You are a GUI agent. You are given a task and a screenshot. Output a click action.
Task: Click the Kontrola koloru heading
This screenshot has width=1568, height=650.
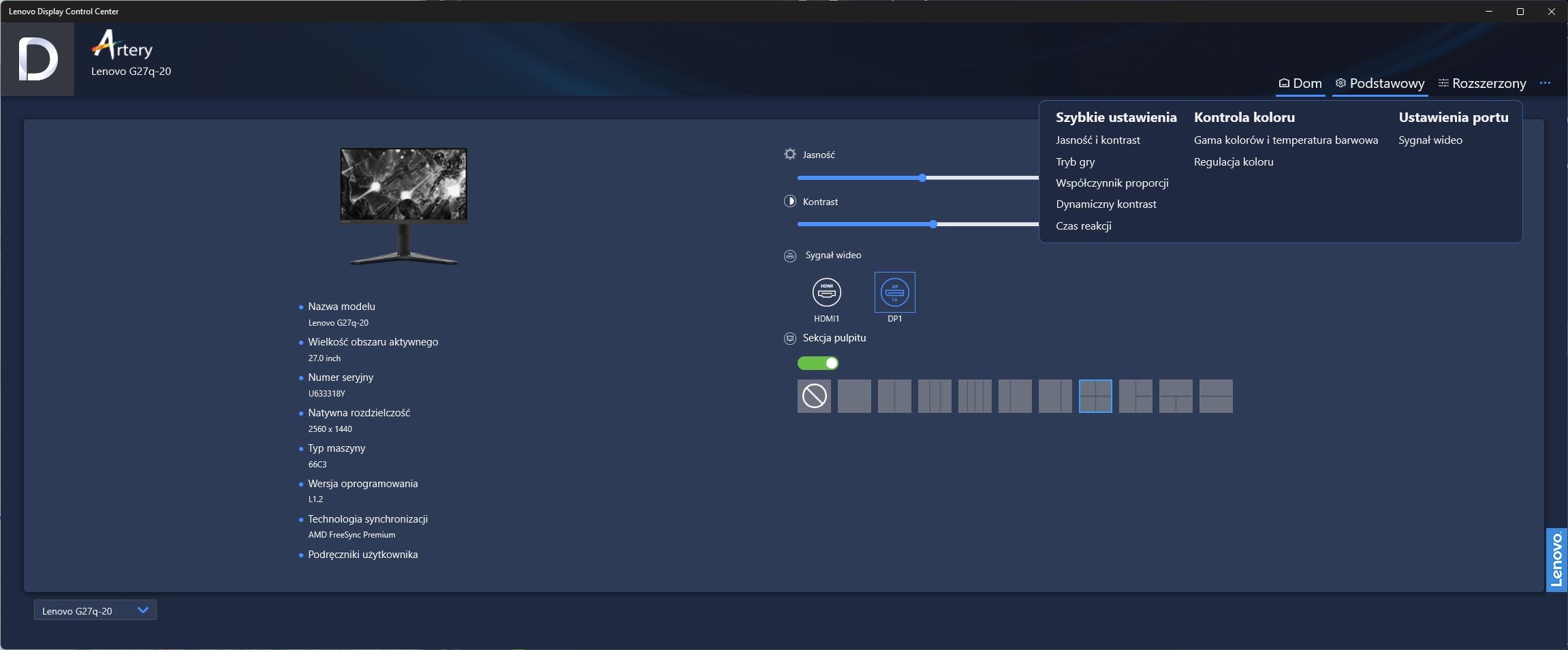pyautogui.click(x=1244, y=117)
